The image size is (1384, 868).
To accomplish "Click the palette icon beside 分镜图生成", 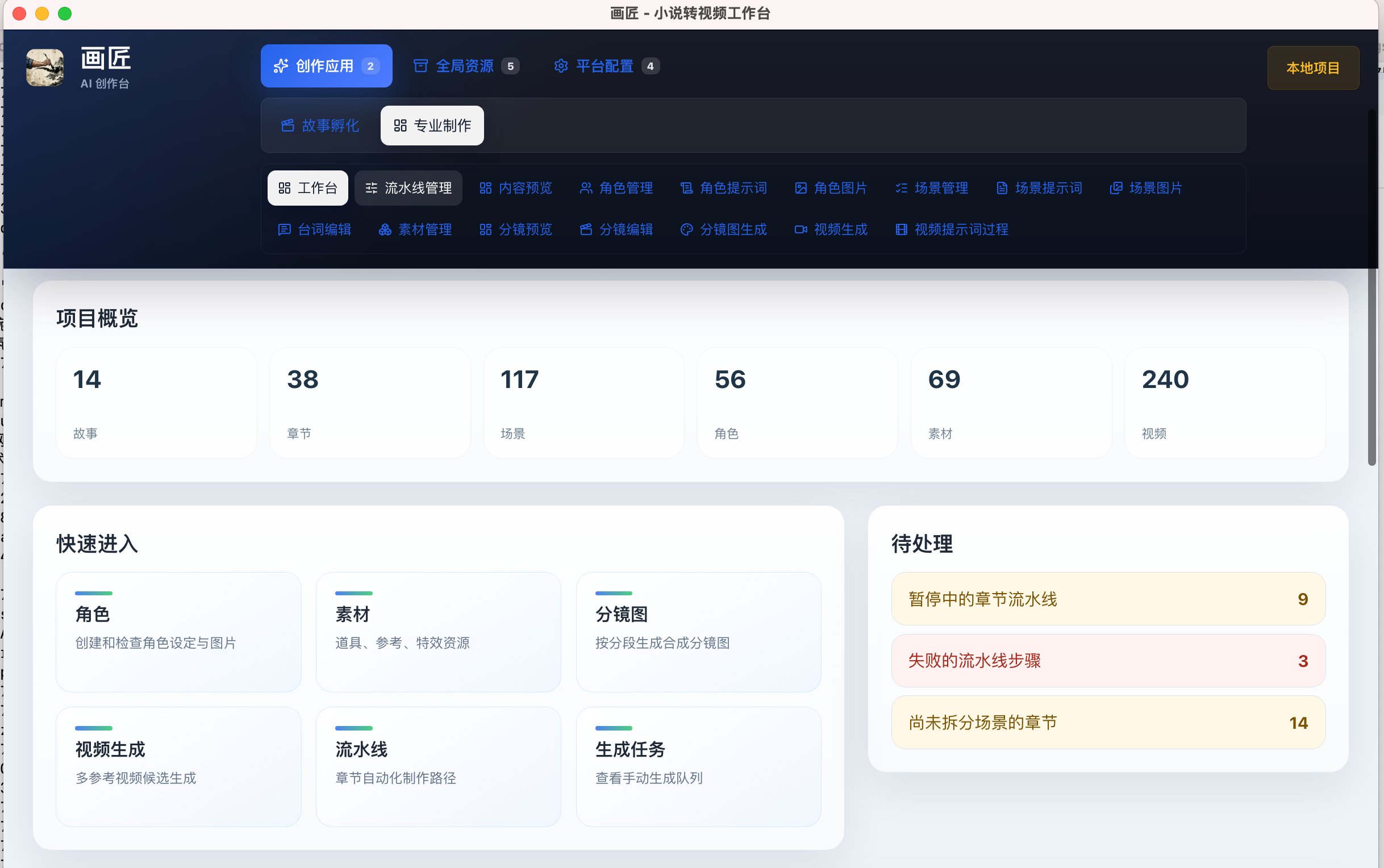I will coord(686,229).
